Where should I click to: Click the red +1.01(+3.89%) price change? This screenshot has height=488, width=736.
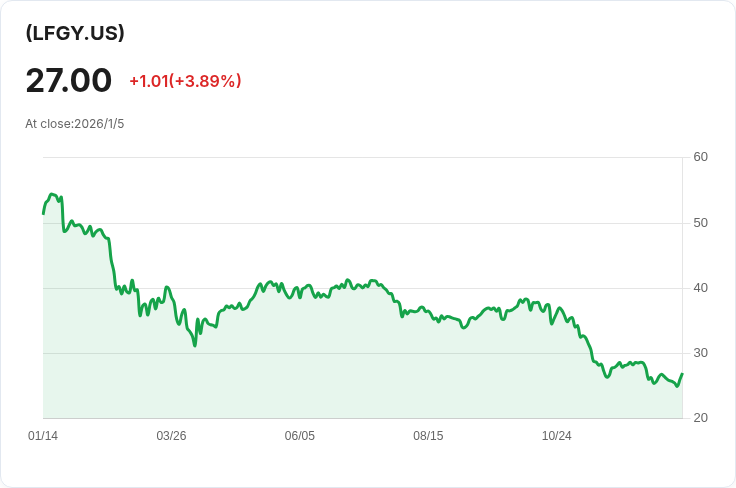click(185, 81)
